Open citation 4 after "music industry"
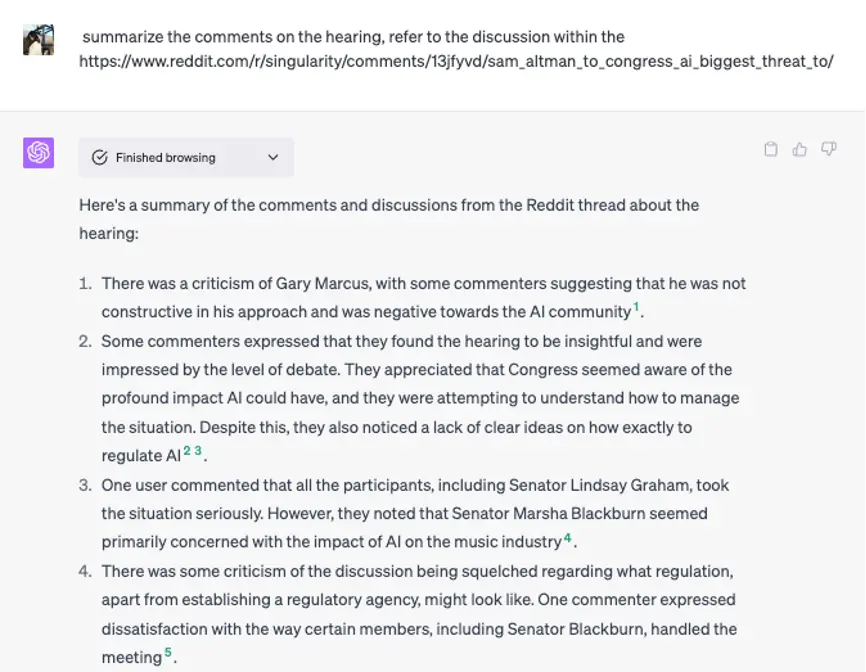 567,538
